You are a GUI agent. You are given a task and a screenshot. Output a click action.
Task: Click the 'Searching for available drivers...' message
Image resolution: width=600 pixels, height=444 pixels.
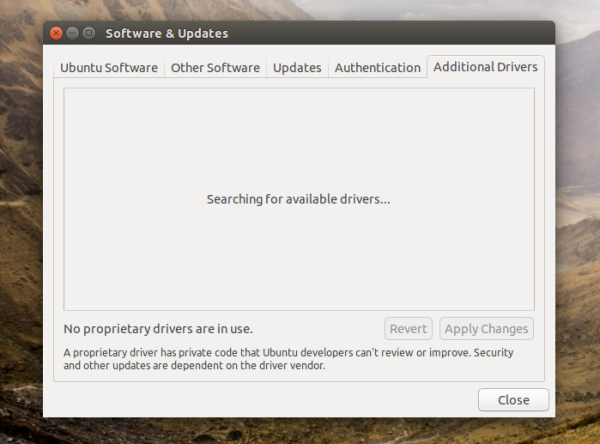coord(298,199)
